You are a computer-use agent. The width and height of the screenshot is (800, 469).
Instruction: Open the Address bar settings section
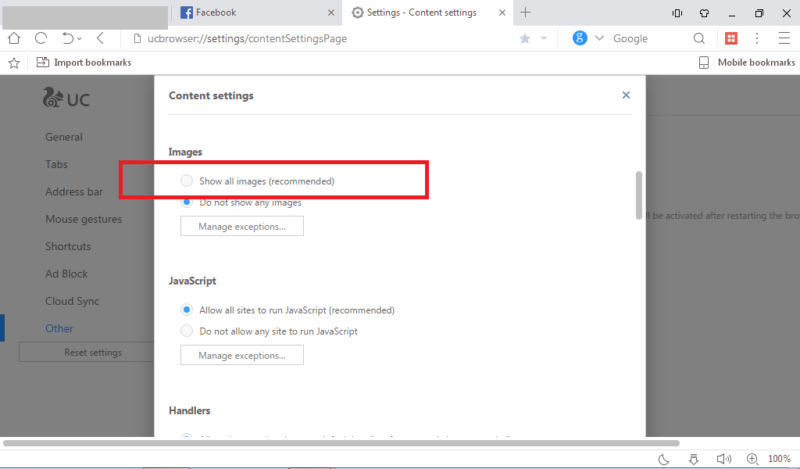[74, 192]
